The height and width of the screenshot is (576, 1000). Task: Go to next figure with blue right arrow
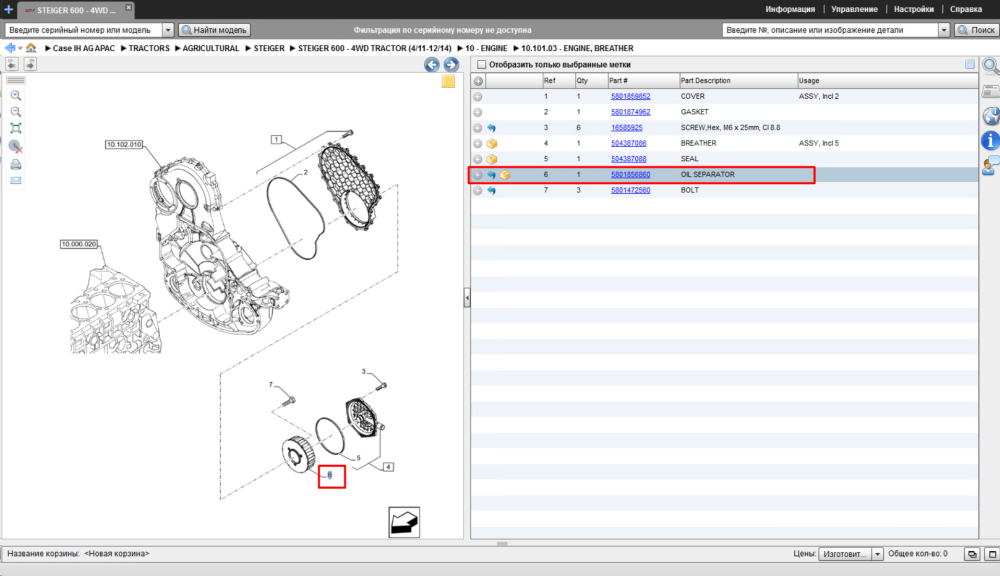[x=451, y=64]
